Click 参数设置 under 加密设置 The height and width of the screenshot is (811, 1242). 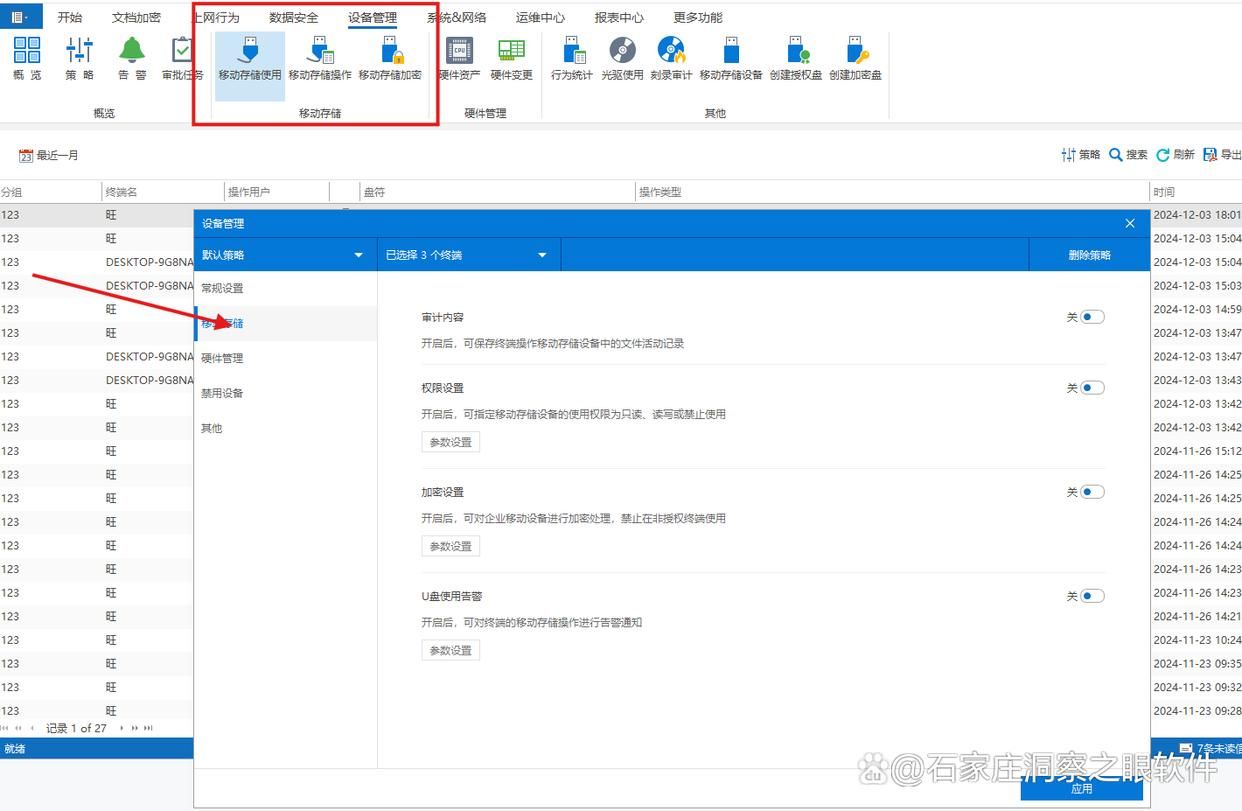tap(451, 546)
